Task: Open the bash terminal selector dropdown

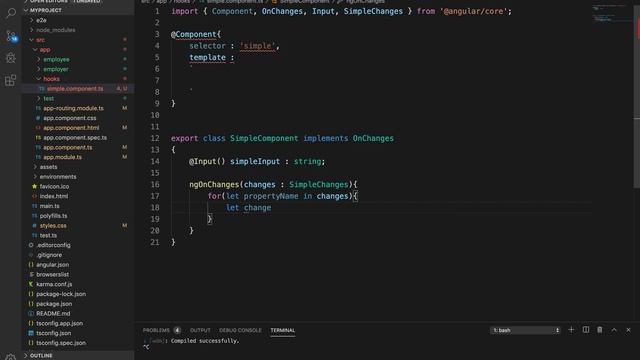Action: click(525, 330)
